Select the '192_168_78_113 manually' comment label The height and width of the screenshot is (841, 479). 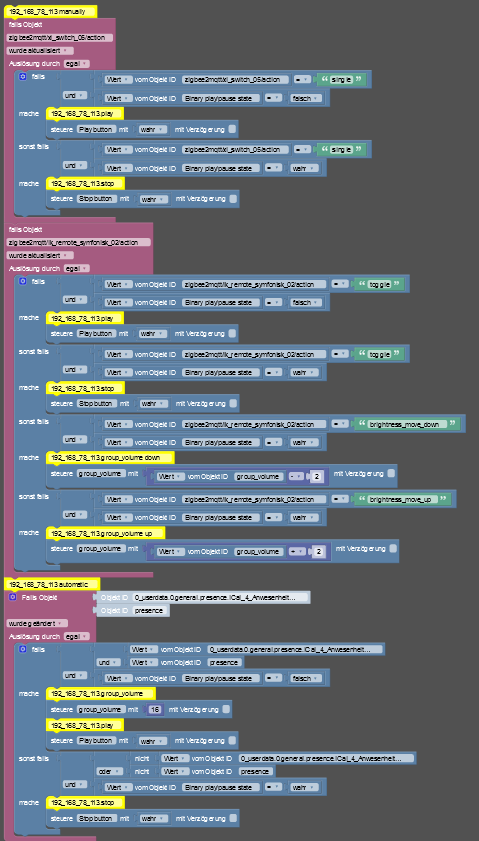50,11
